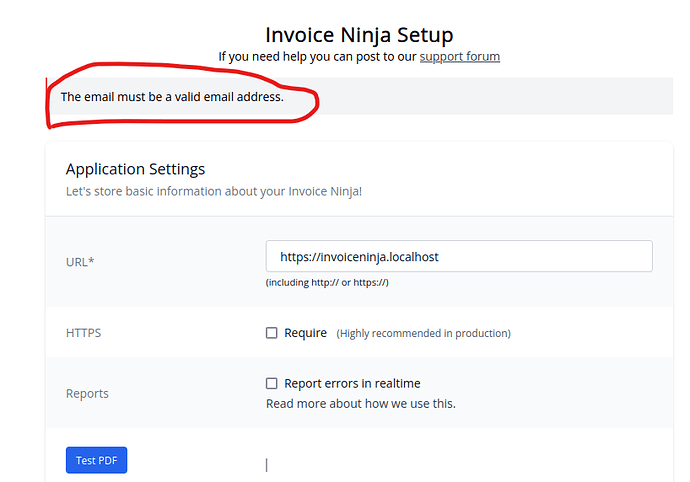Click the Invoice Ninja Setup heading
The image size is (690, 482).
(359, 35)
